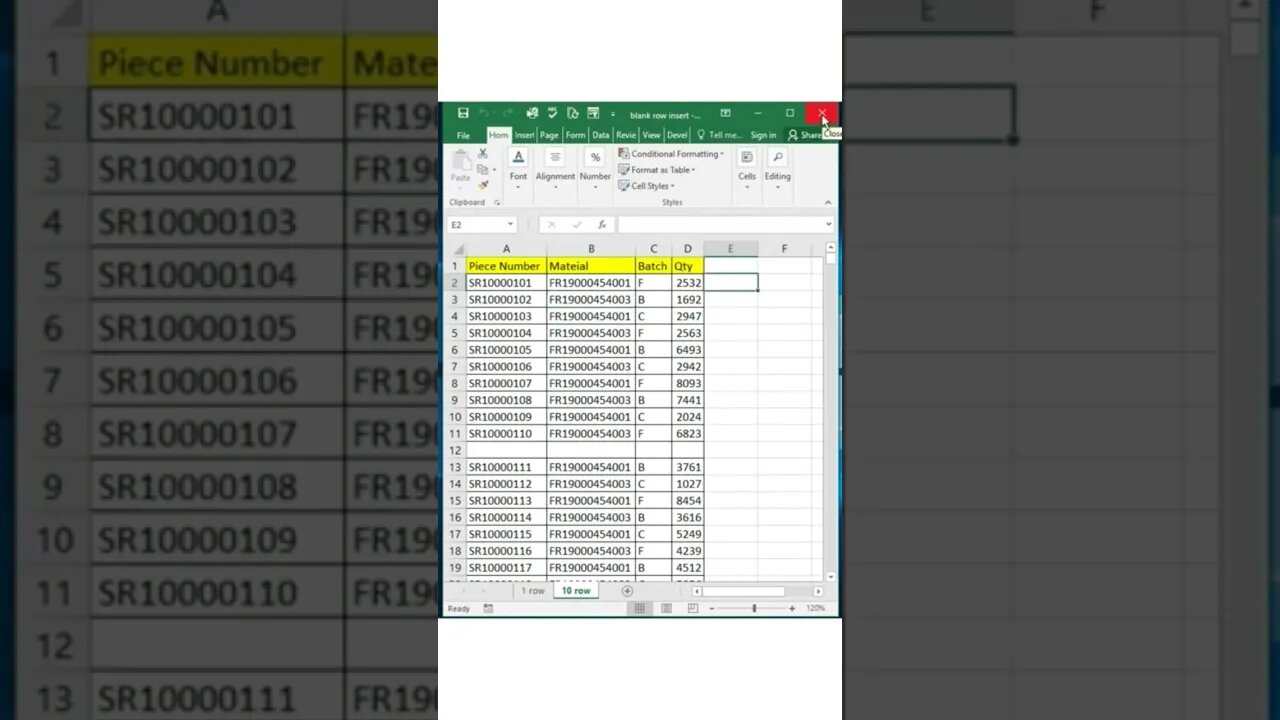Click the formula bar cancel X icon

pos(551,225)
